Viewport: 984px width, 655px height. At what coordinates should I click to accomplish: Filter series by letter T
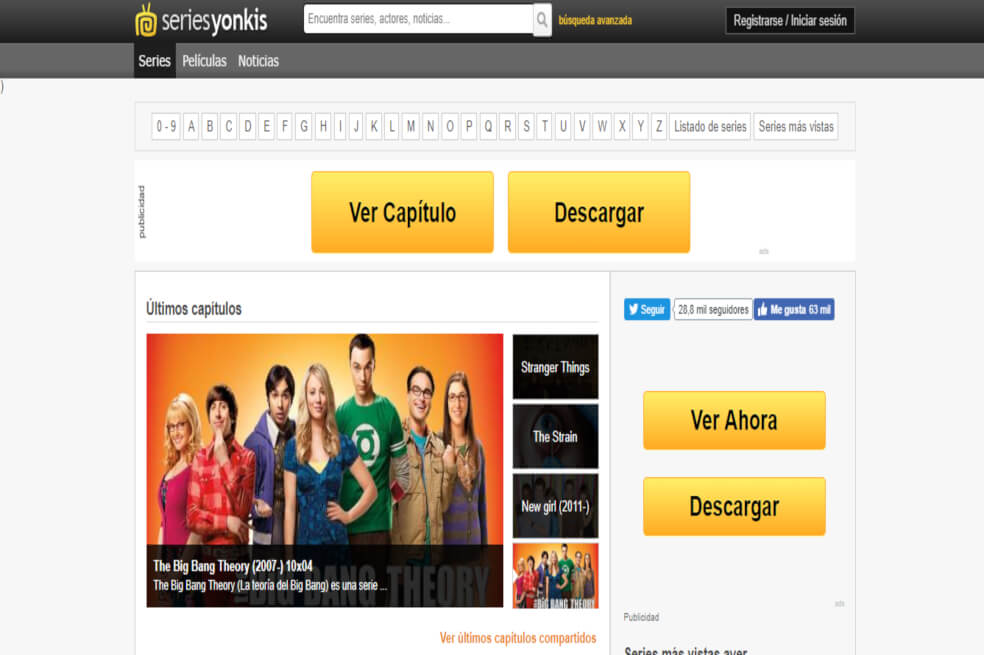tap(545, 127)
